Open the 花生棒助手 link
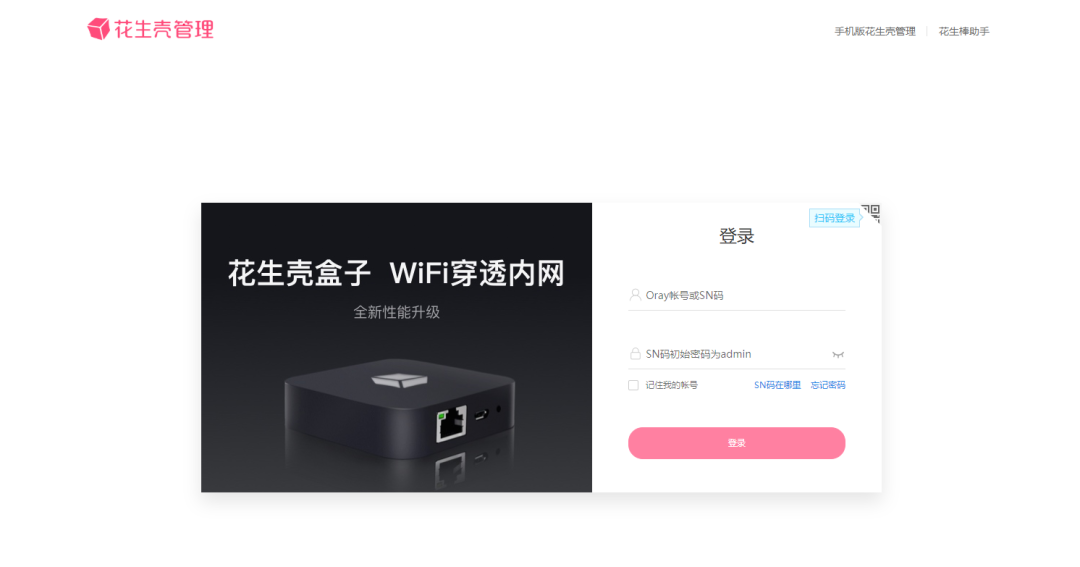The image size is (1080, 567). pyautogui.click(x=964, y=31)
